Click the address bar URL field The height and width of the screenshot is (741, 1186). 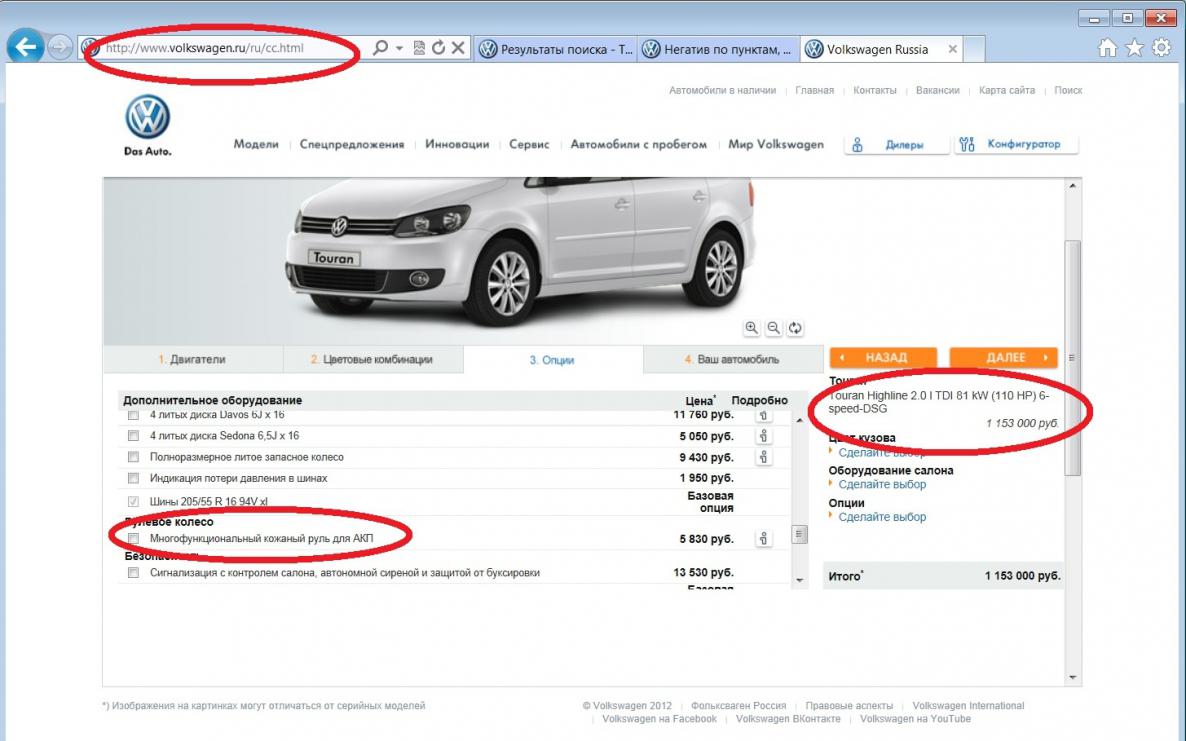[227, 48]
